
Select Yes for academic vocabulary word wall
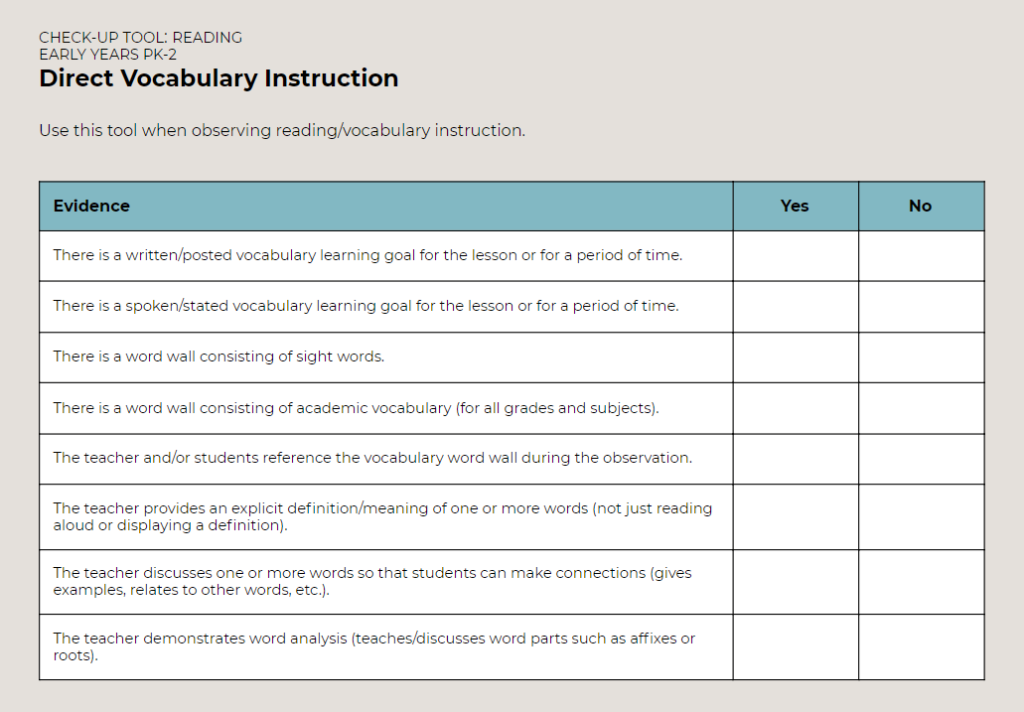795,408
